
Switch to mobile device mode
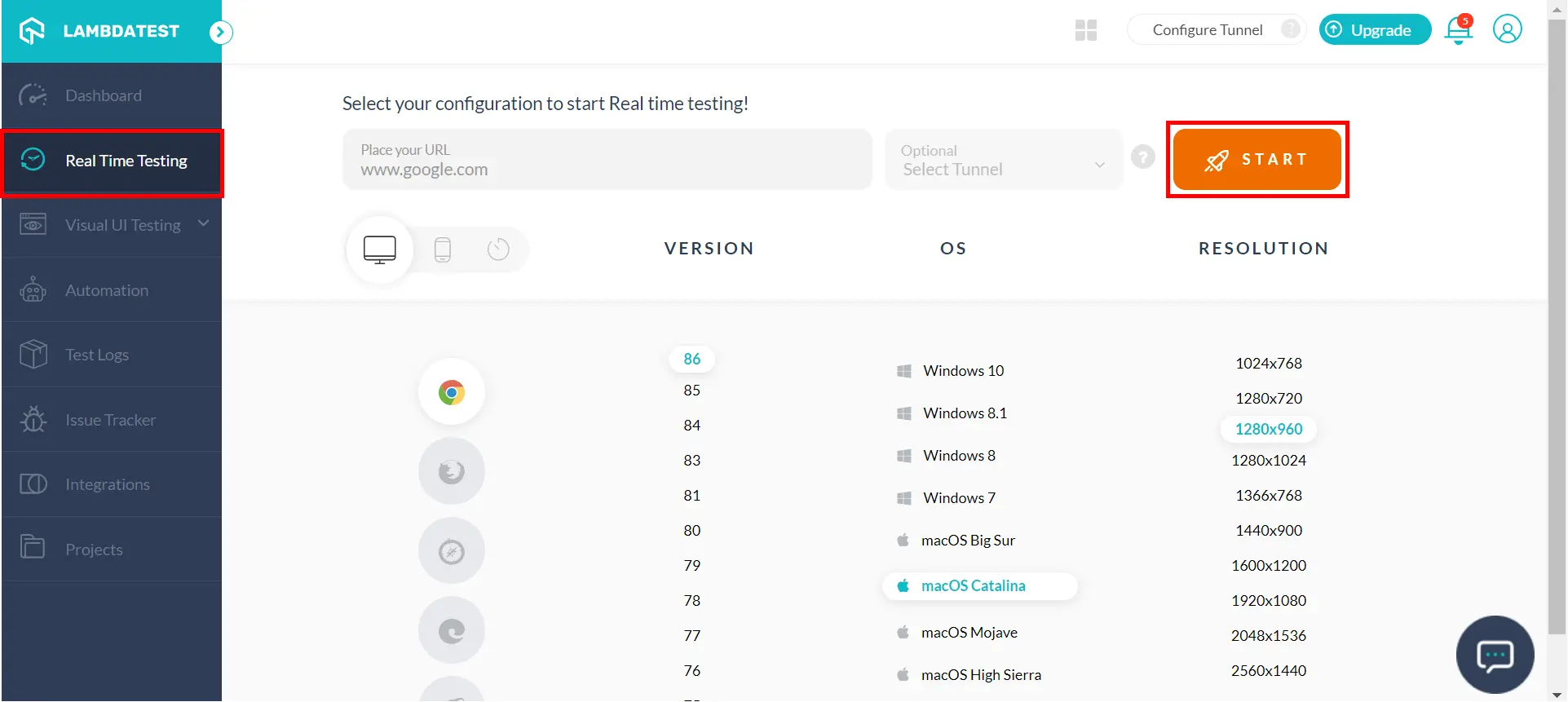pyautogui.click(x=443, y=249)
